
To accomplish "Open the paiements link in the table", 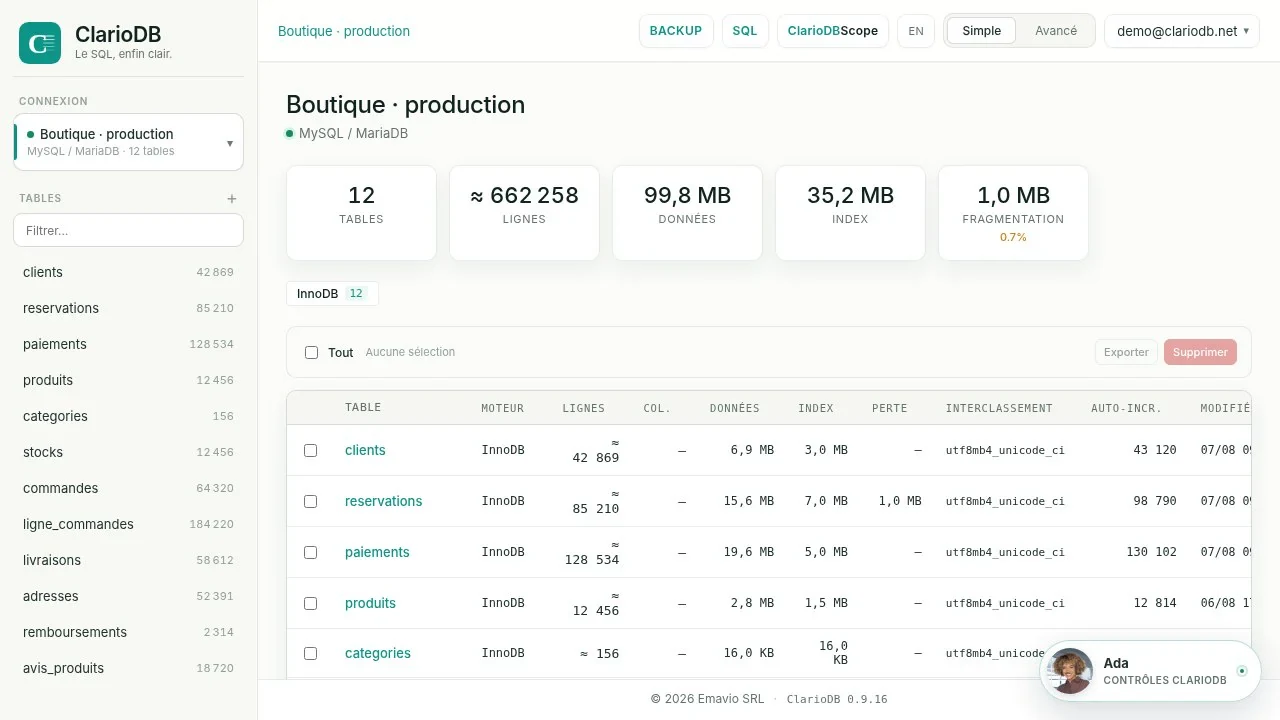I will pos(377,552).
